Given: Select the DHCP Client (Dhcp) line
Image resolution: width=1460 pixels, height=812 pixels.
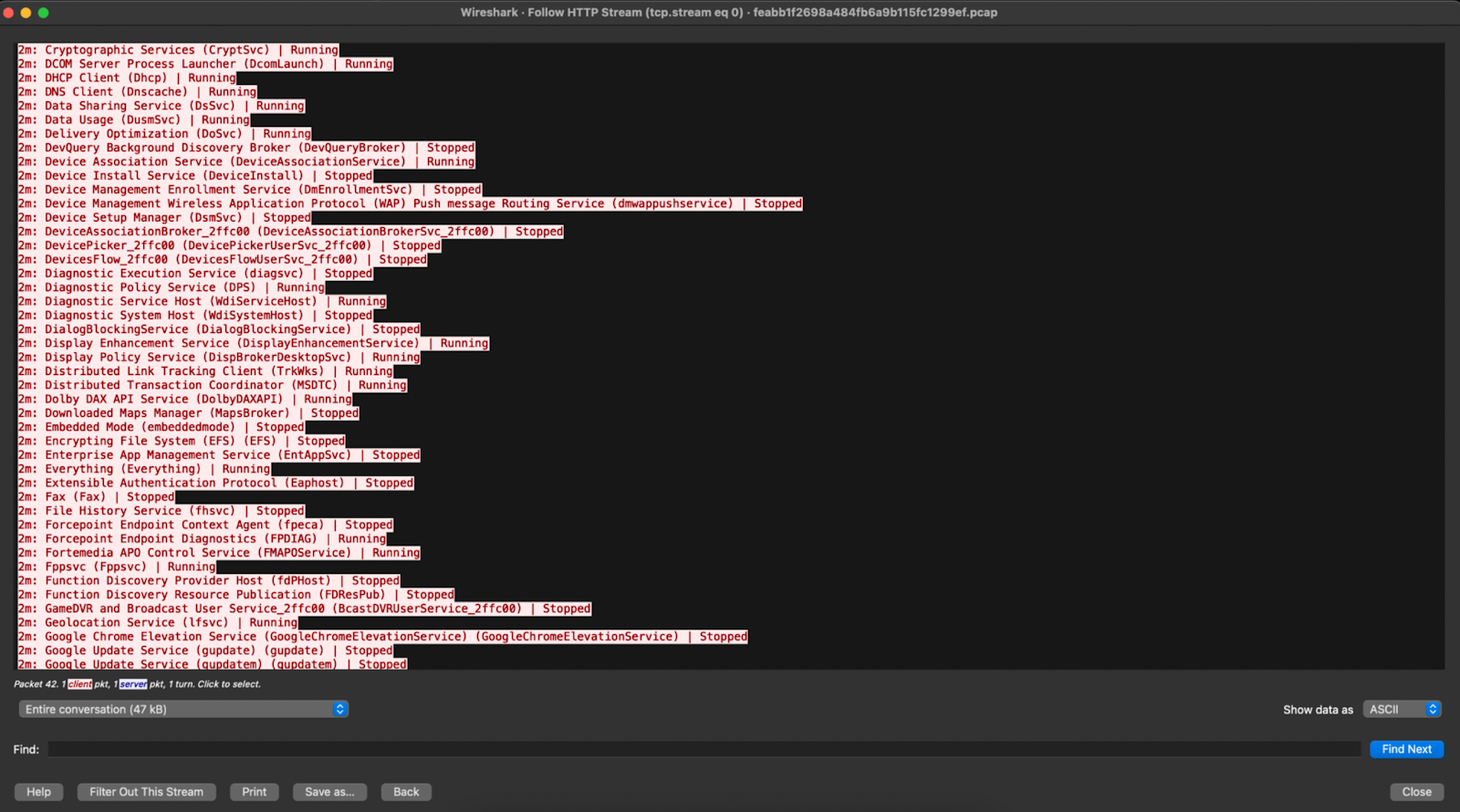Looking at the screenshot, I should tap(127, 78).
